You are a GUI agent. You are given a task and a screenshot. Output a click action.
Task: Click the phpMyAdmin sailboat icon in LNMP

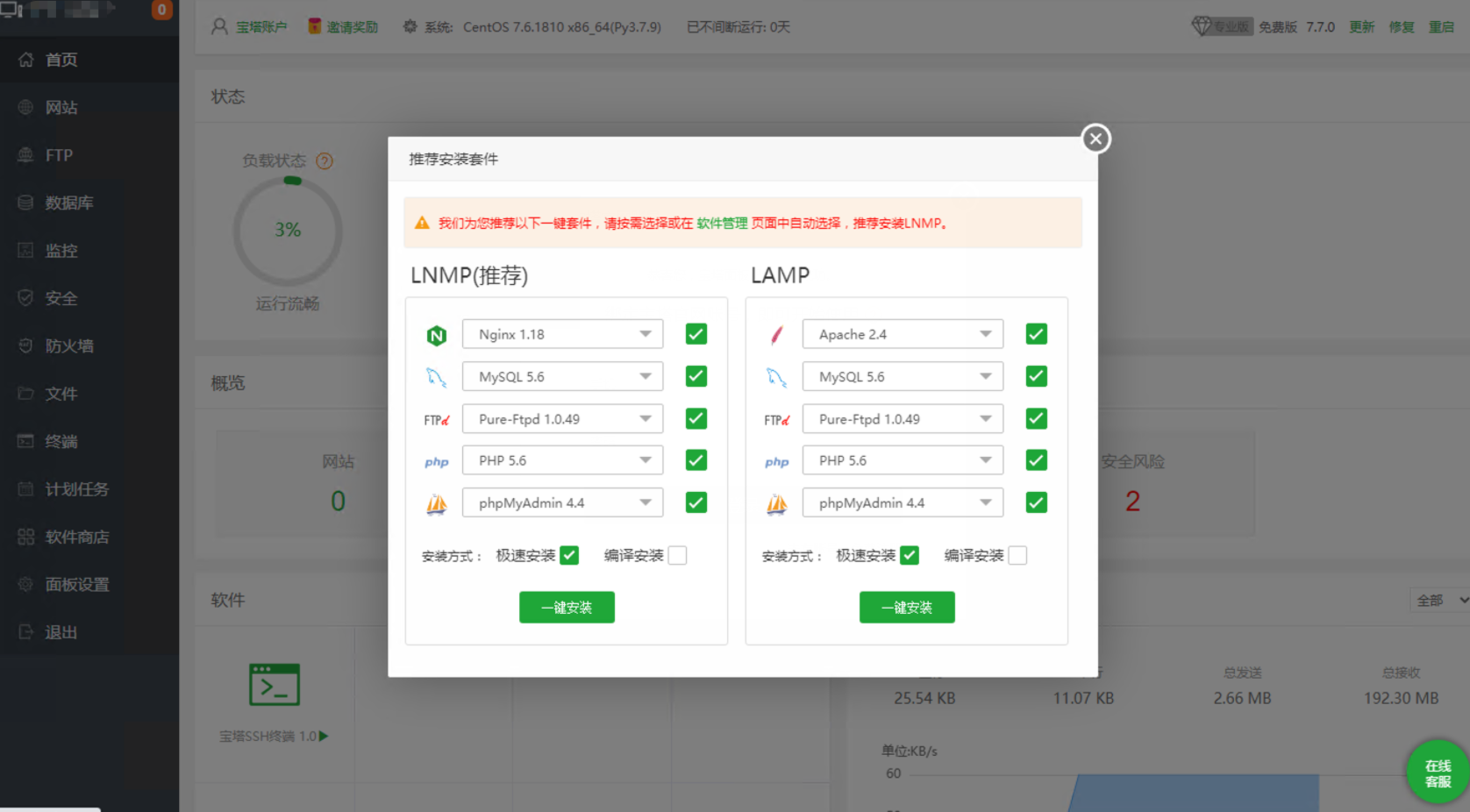(x=437, y=504)
